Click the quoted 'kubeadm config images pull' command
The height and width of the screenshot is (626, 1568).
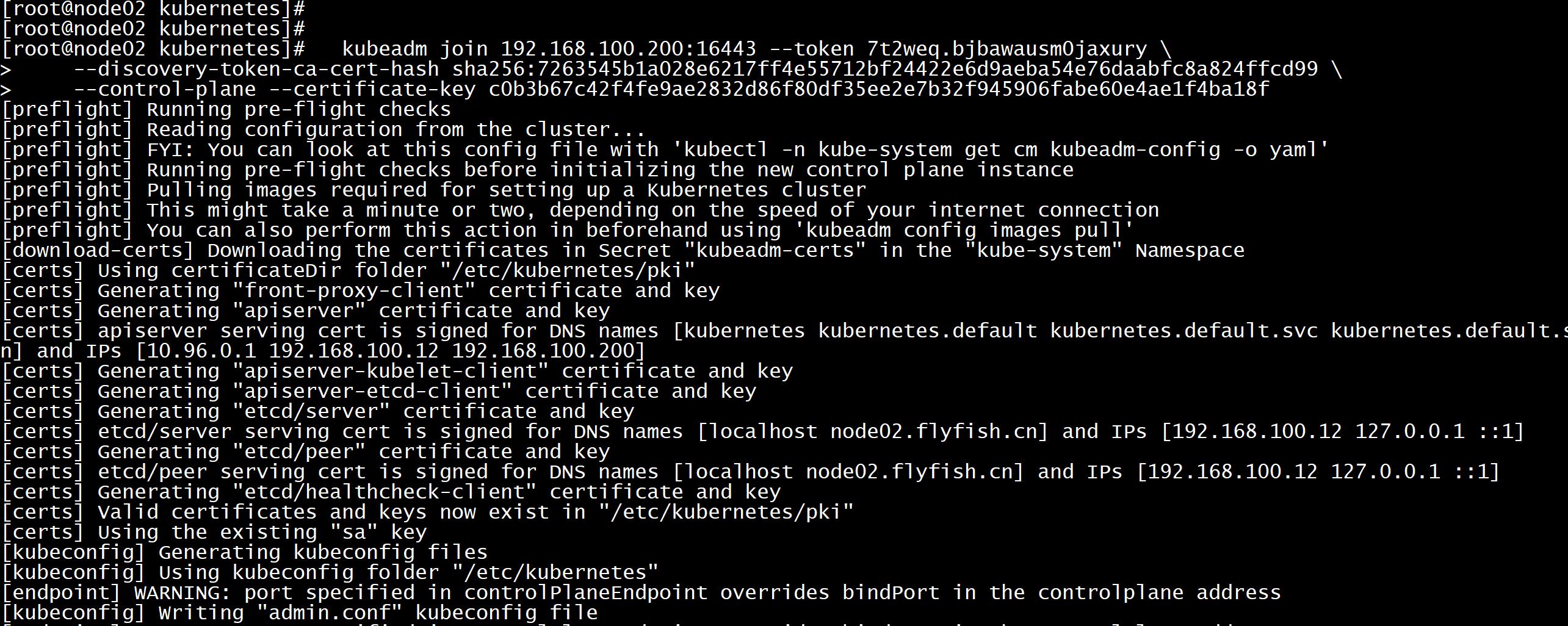tap(969, 230)
